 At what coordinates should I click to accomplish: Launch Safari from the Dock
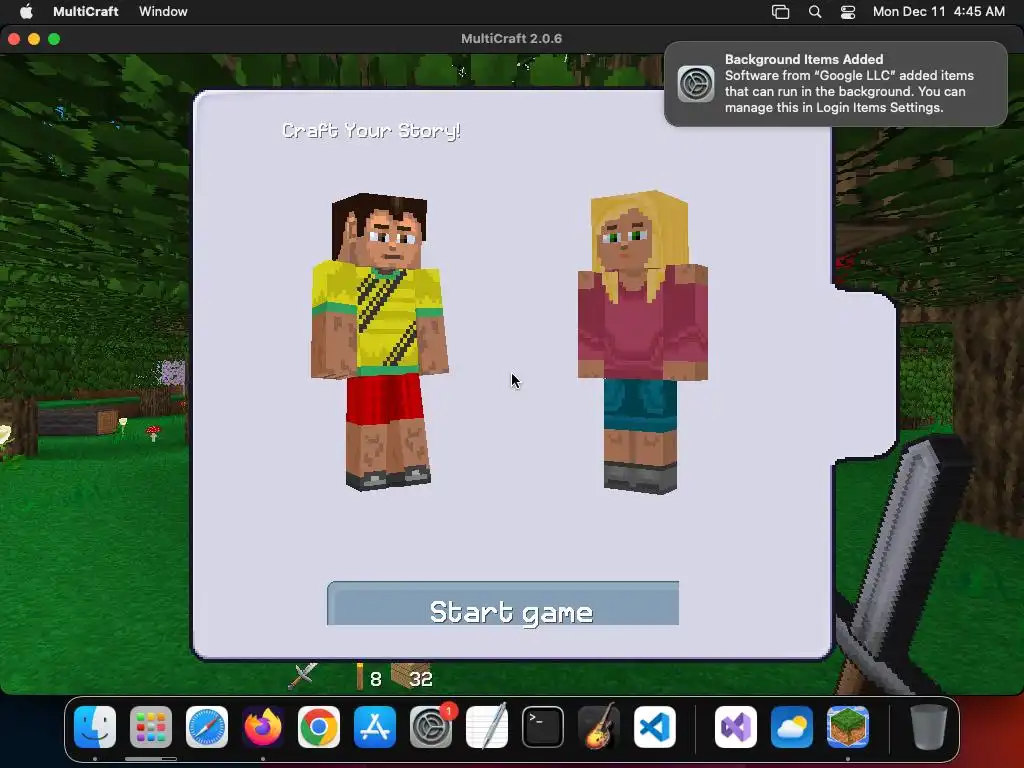coord(207,727)
